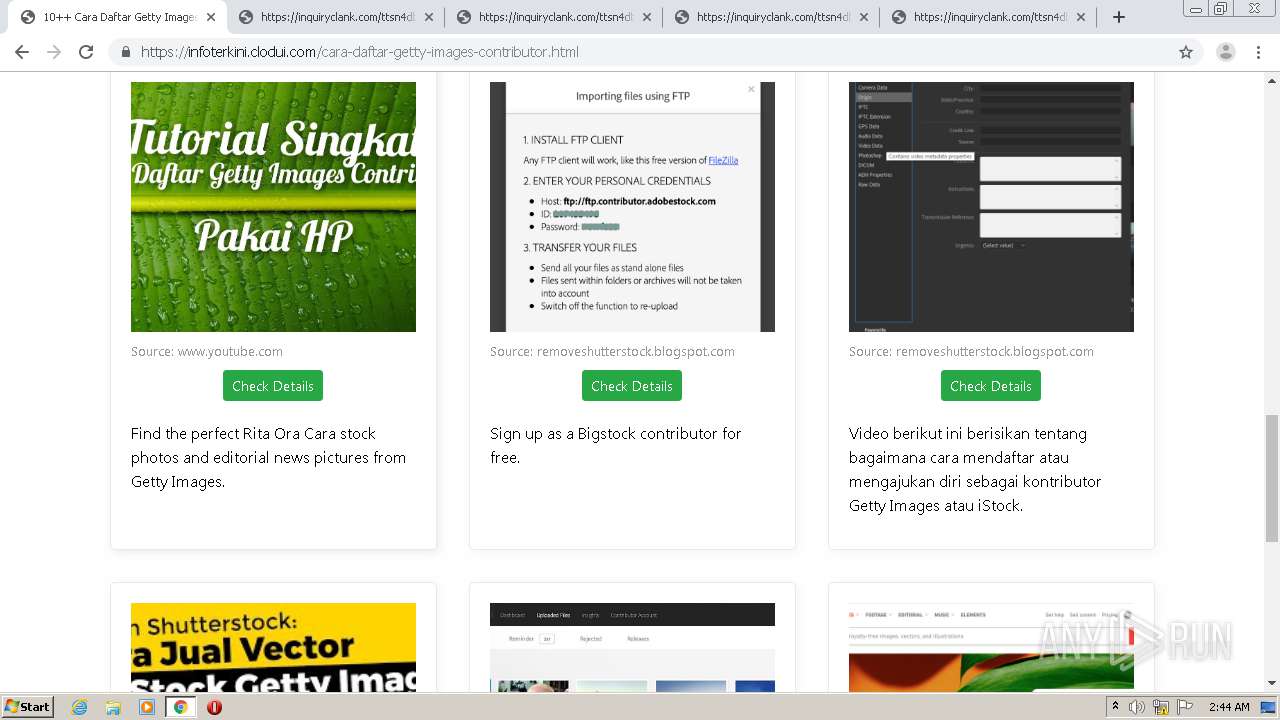Open the volume speaker tray icon
The image size is (1280, 720).
point(1137,707)
